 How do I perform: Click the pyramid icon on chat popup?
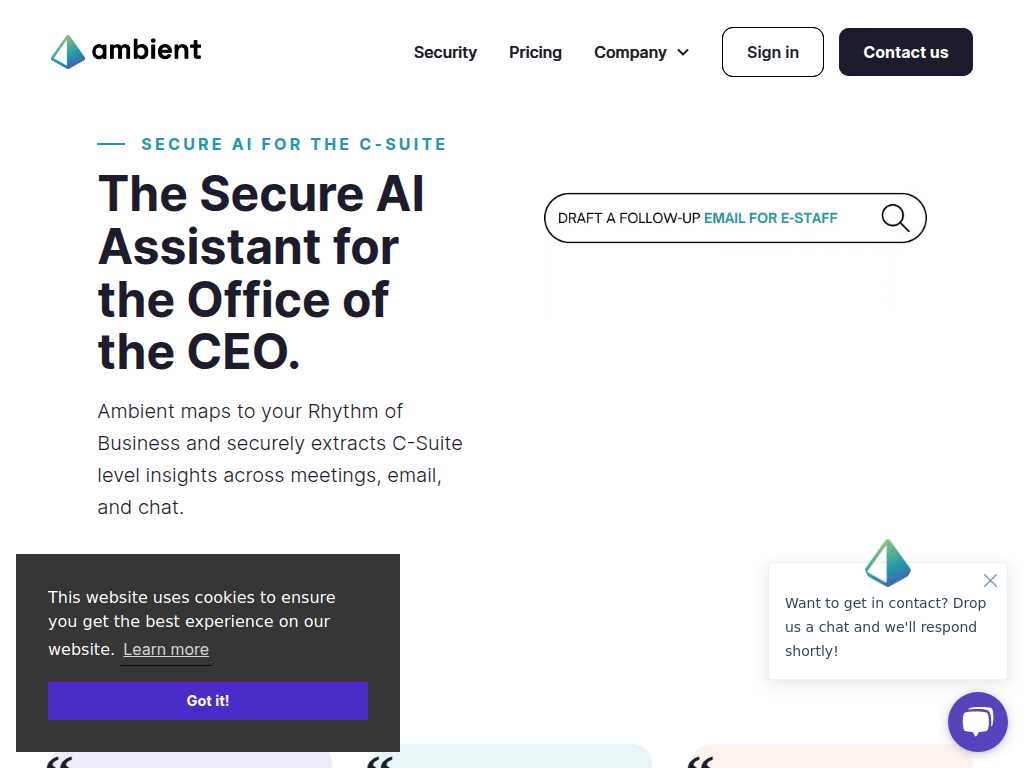(888, 562)
